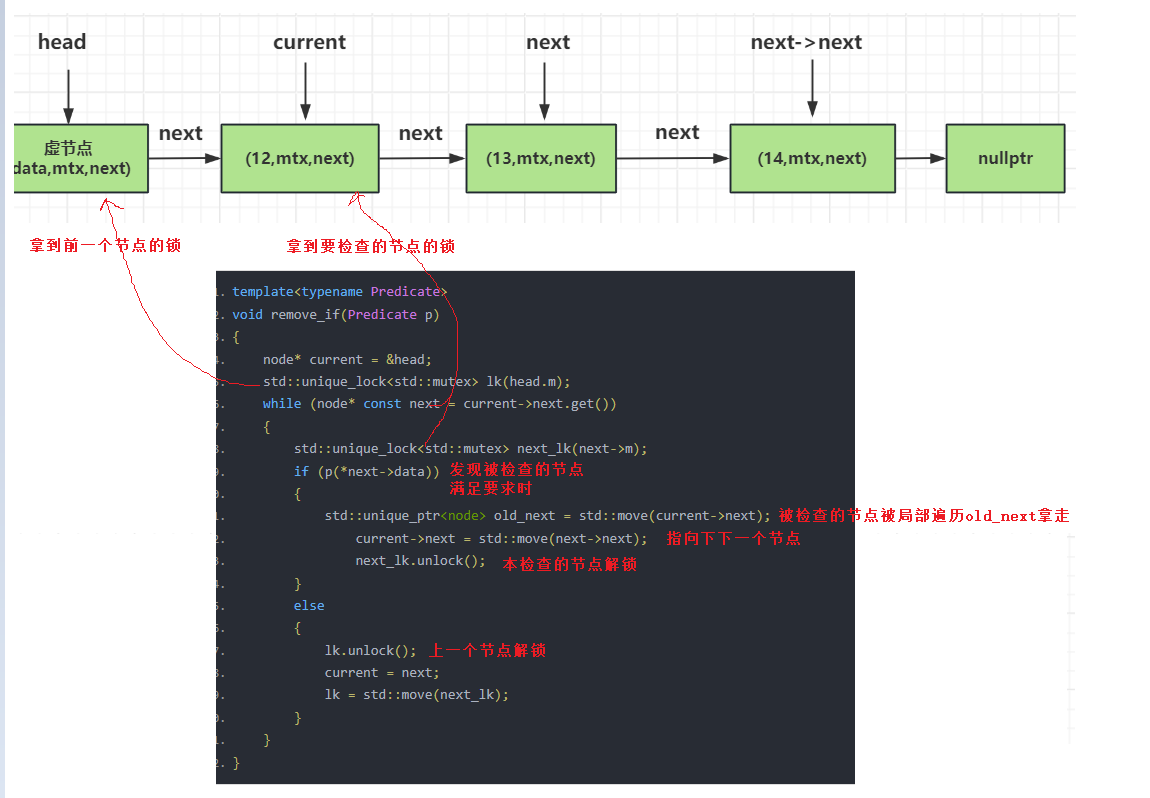
Task: Click the code line if (p(*next->data))
Action: pyautogui.click(x=367, y=472)
